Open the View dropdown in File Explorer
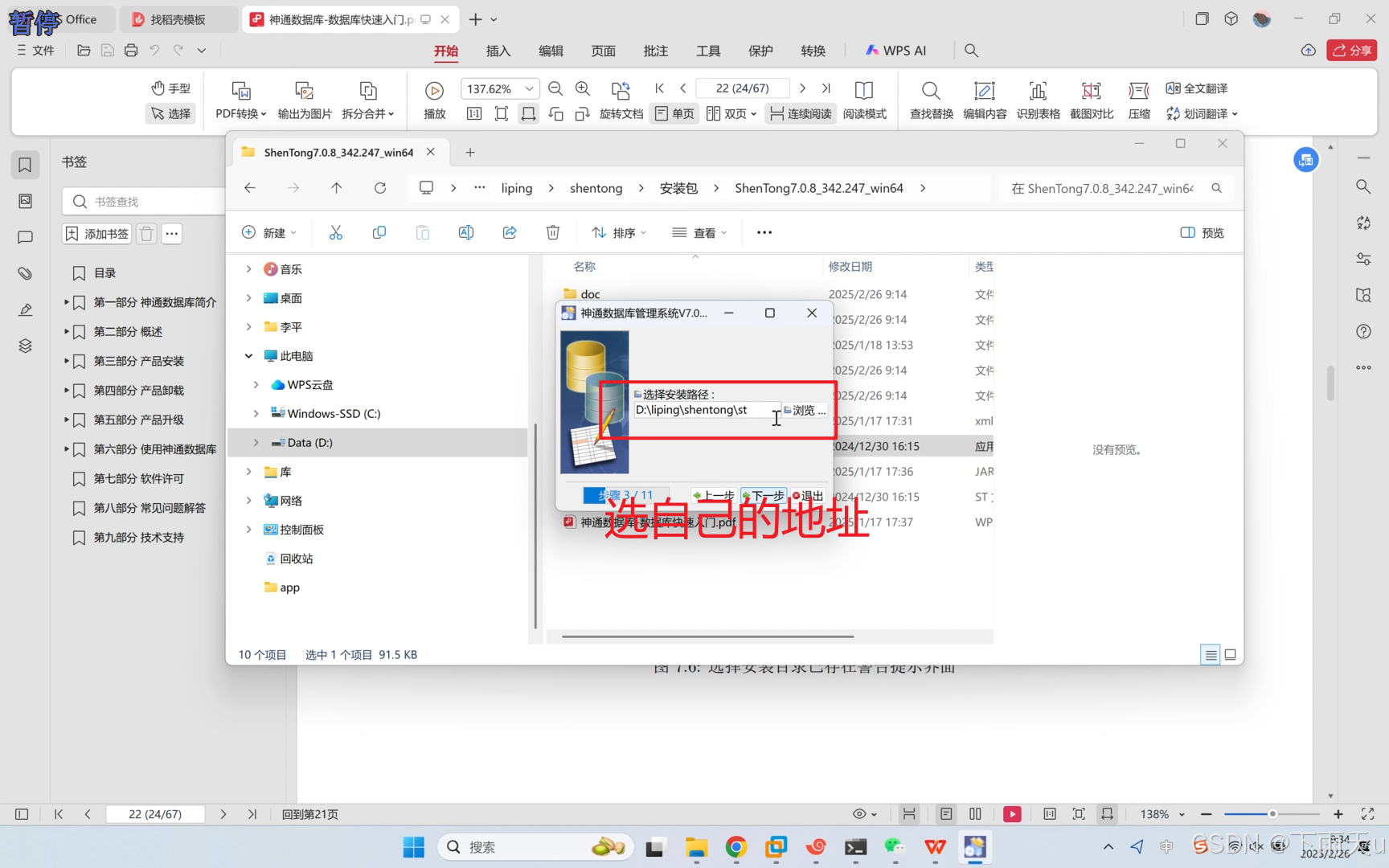This screenshot has width=1389, height=868. tap(699, 232)
